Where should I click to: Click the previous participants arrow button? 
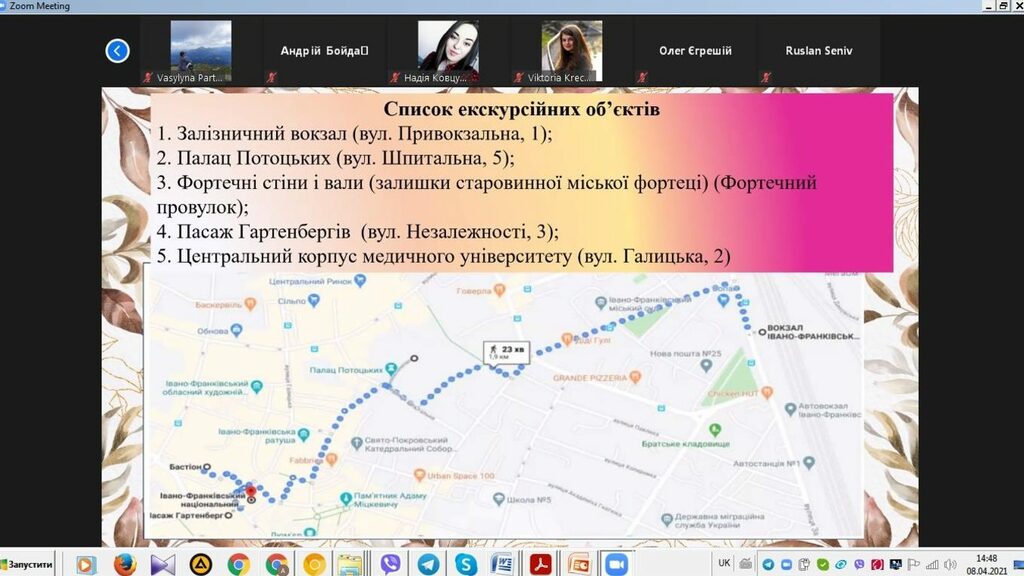pos(117,51)
